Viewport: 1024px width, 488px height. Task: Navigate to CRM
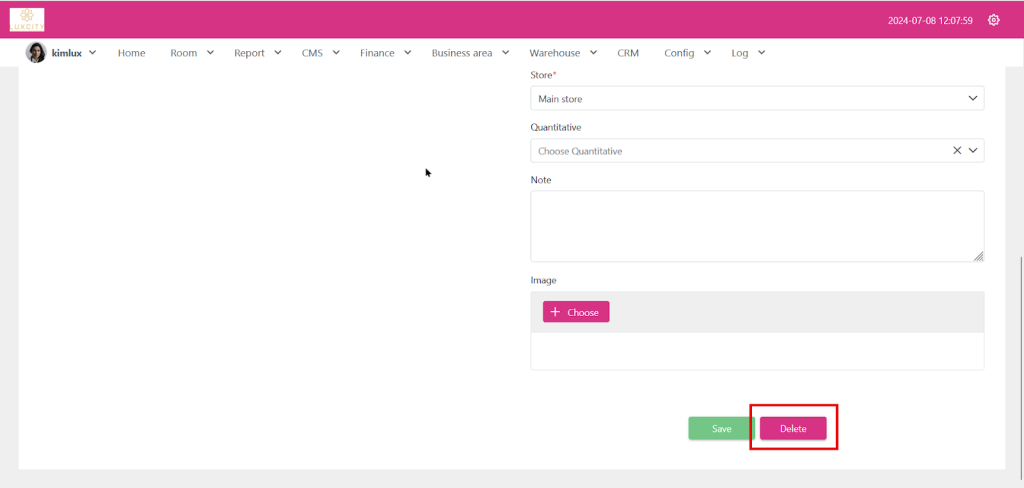(628, 53)
